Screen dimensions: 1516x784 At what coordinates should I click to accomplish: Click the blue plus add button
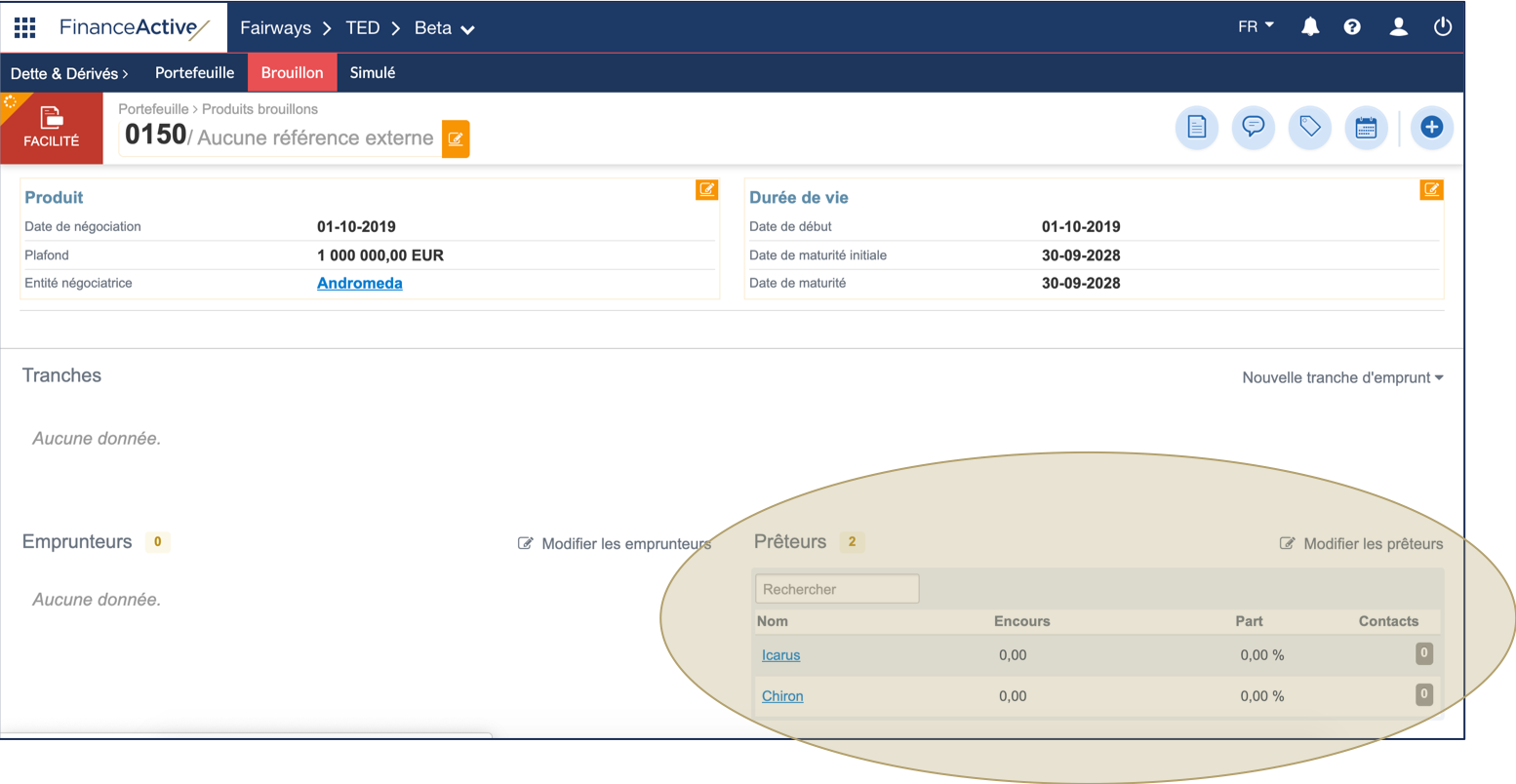click(x=1431, y=127)
